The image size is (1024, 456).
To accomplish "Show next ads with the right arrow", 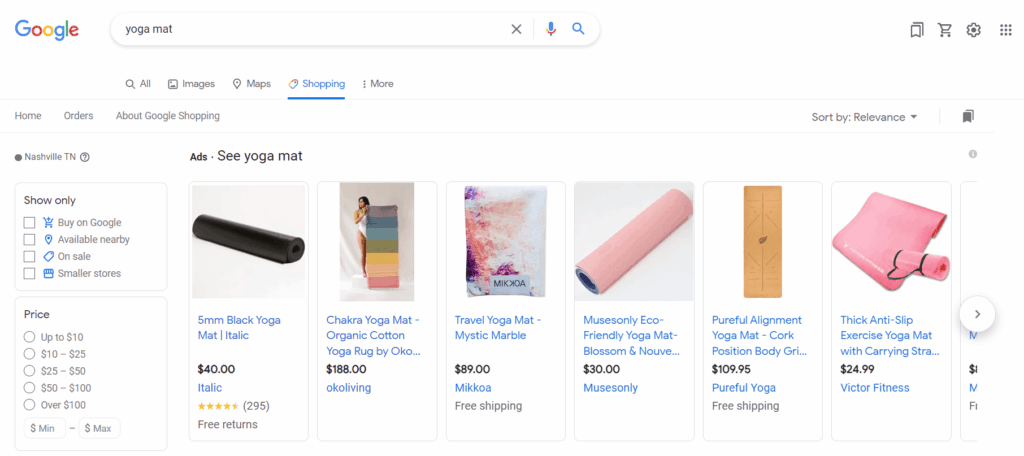I will click(977, 314).
